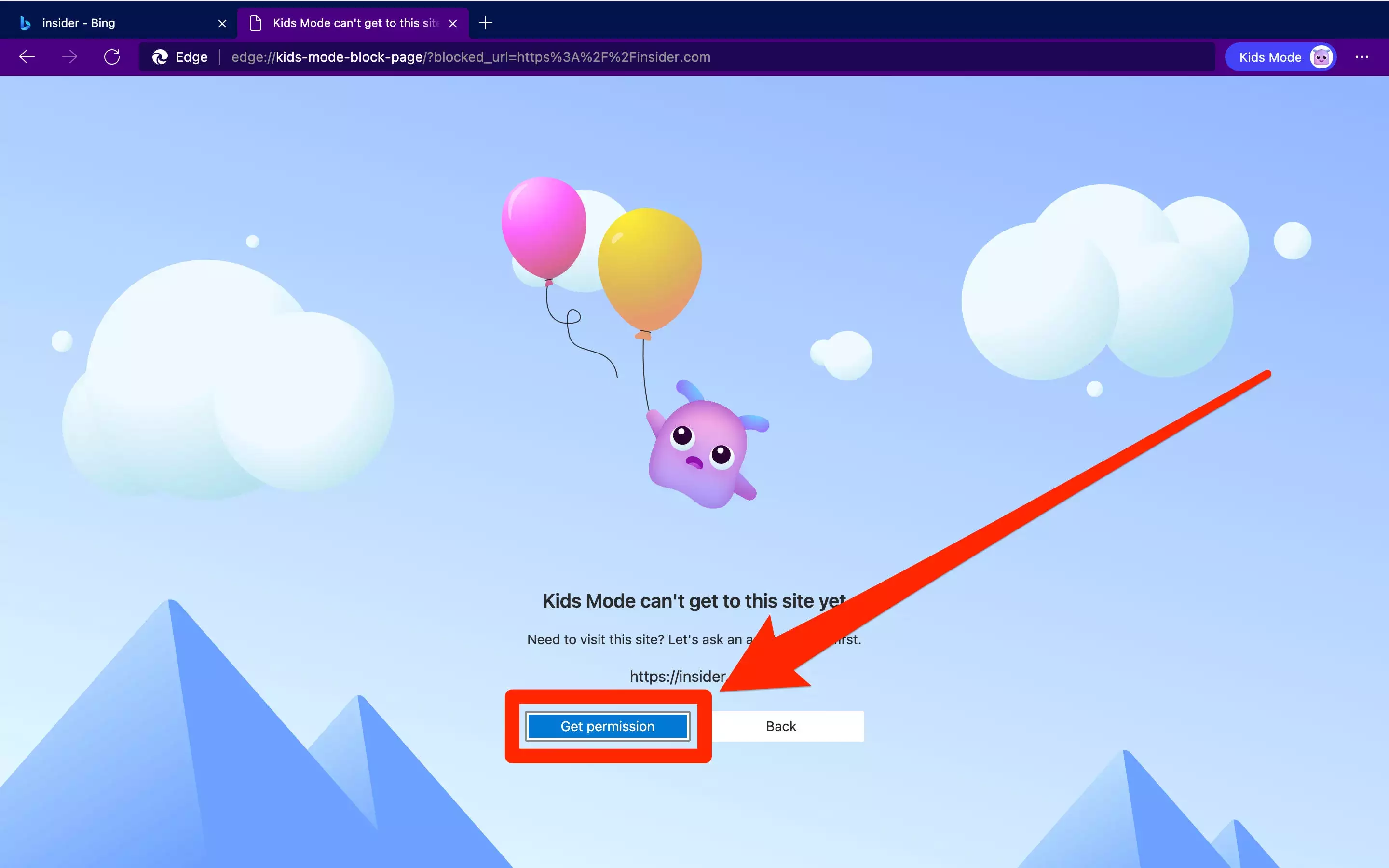Click the blocked URL text https://insider
The width and height of the screenshot is (1389, 868).
678,676
